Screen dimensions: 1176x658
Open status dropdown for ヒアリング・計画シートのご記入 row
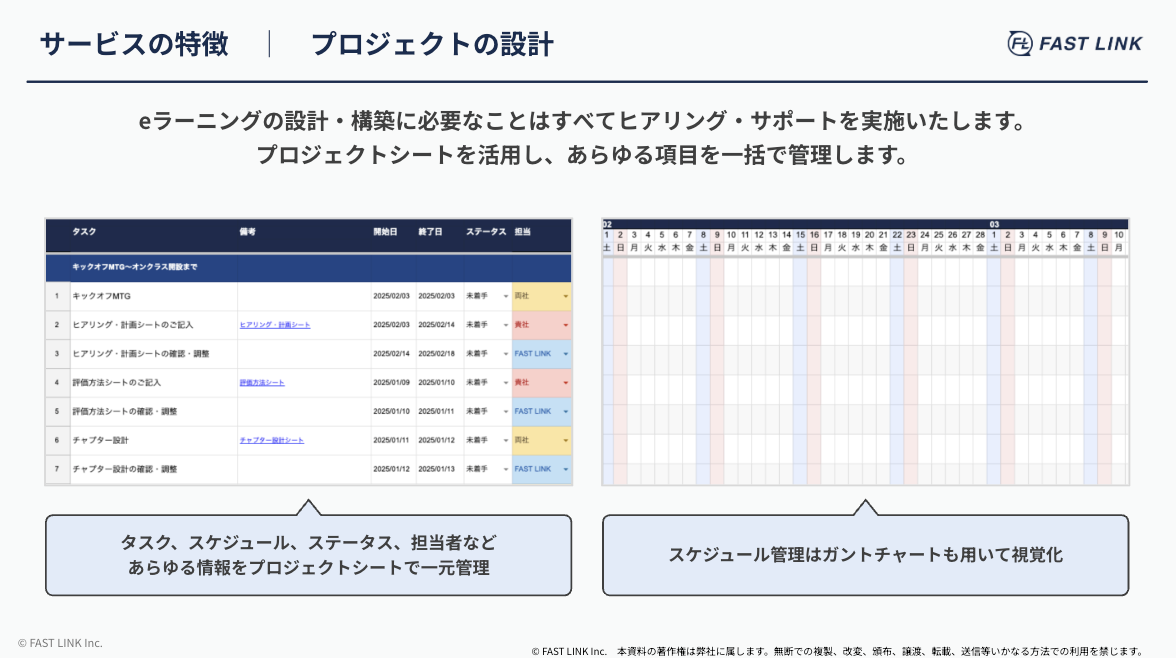(x=506, y=325)
